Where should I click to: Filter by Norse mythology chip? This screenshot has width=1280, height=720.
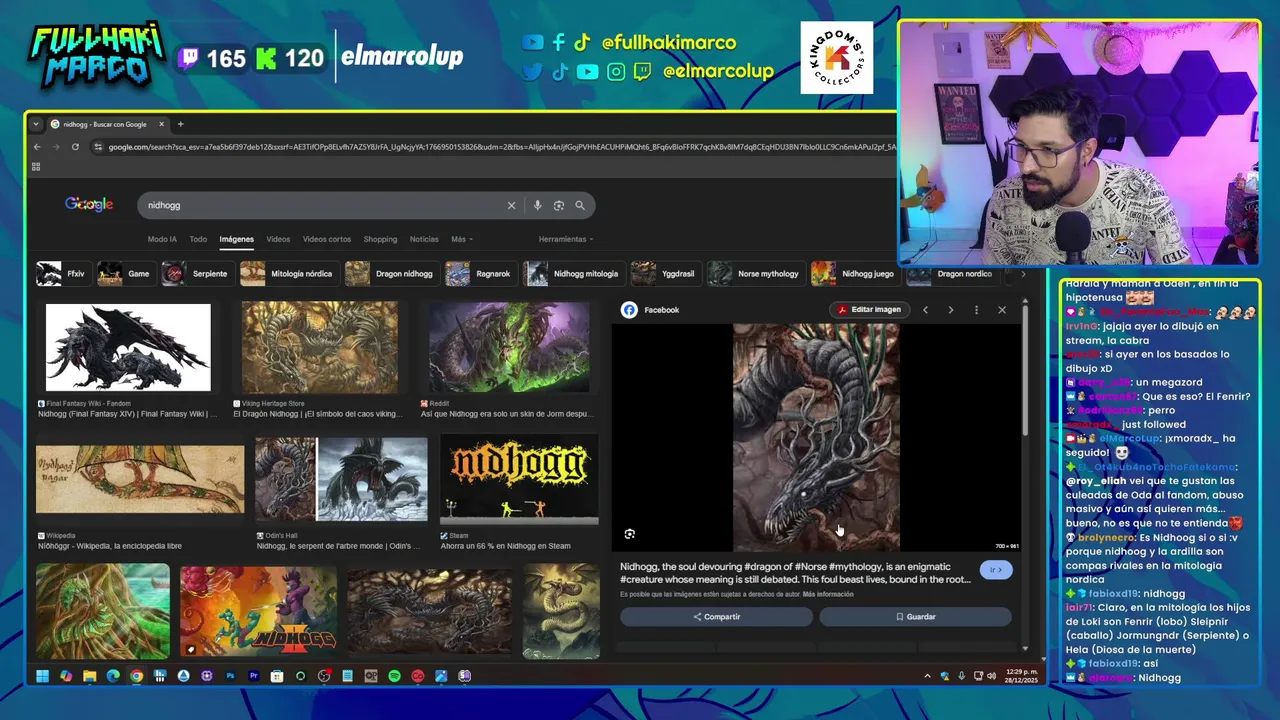(756, 274)
